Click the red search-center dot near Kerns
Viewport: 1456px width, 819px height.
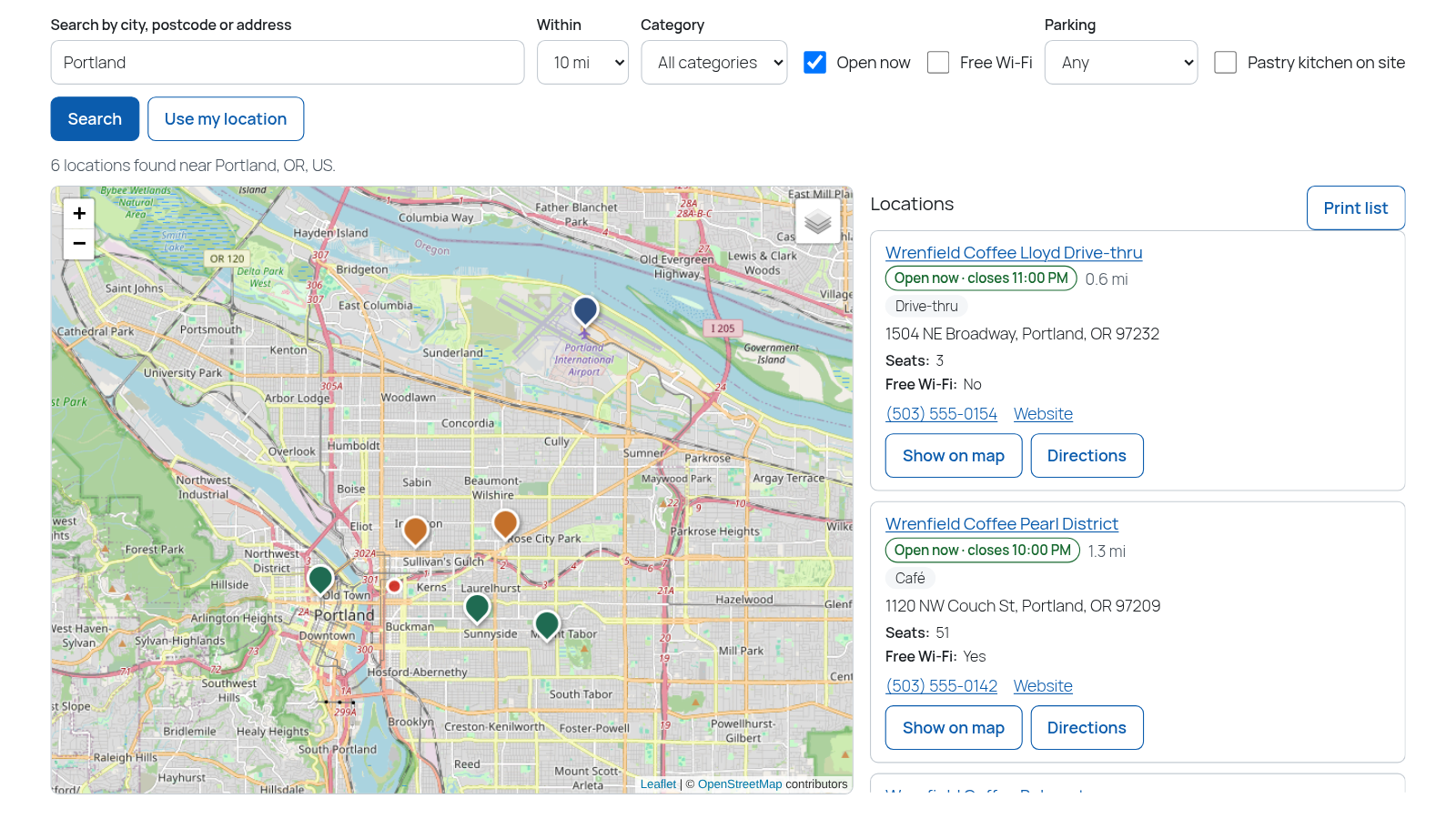394,586
